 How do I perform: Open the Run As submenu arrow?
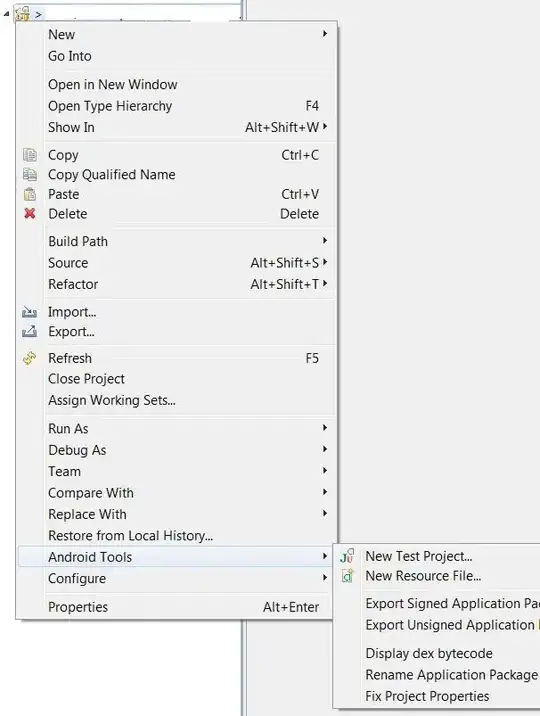point(325,428)
